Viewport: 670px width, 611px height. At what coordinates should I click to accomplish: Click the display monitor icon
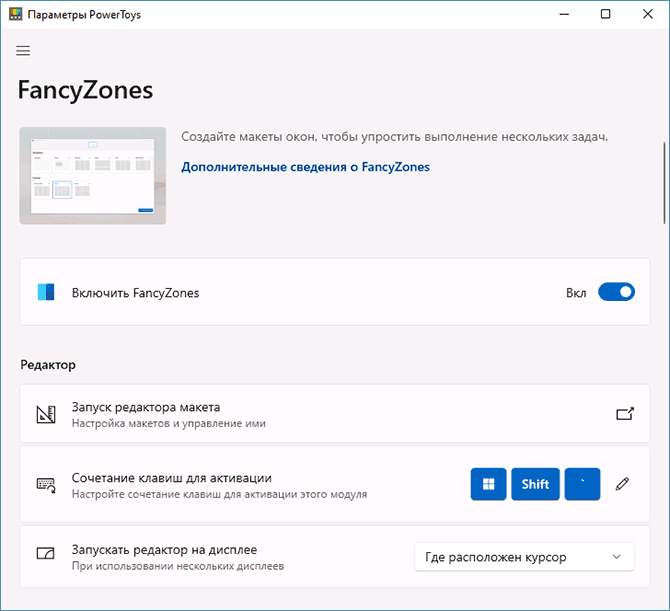click(x=45, y=554)
